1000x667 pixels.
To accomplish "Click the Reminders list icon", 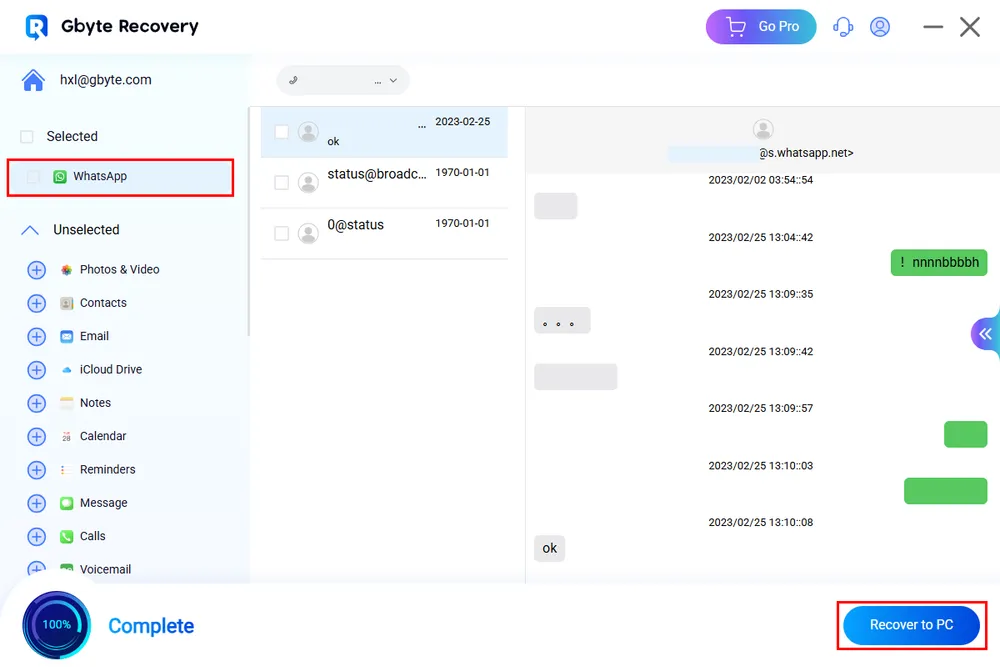I will (66, 470).
